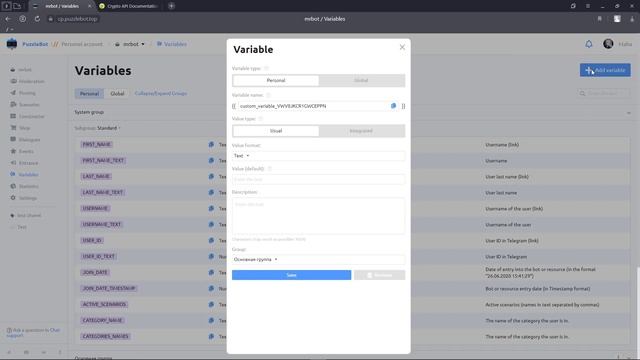Open user avatar profile menu

pos(608,44)
